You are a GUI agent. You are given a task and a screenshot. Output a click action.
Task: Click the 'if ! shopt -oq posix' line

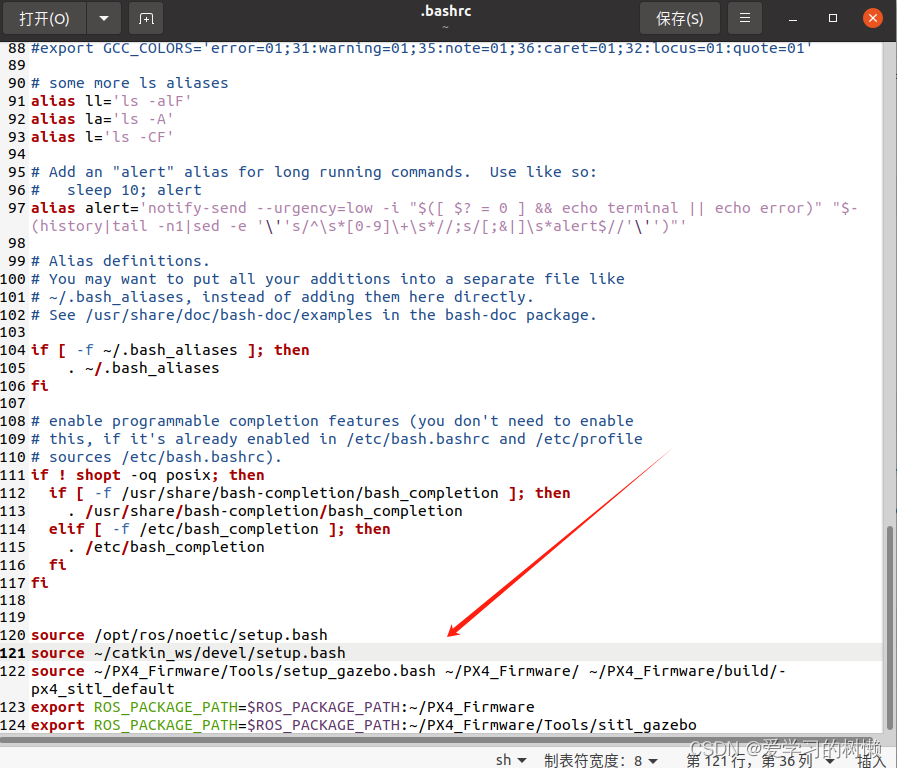pos(150,475)
